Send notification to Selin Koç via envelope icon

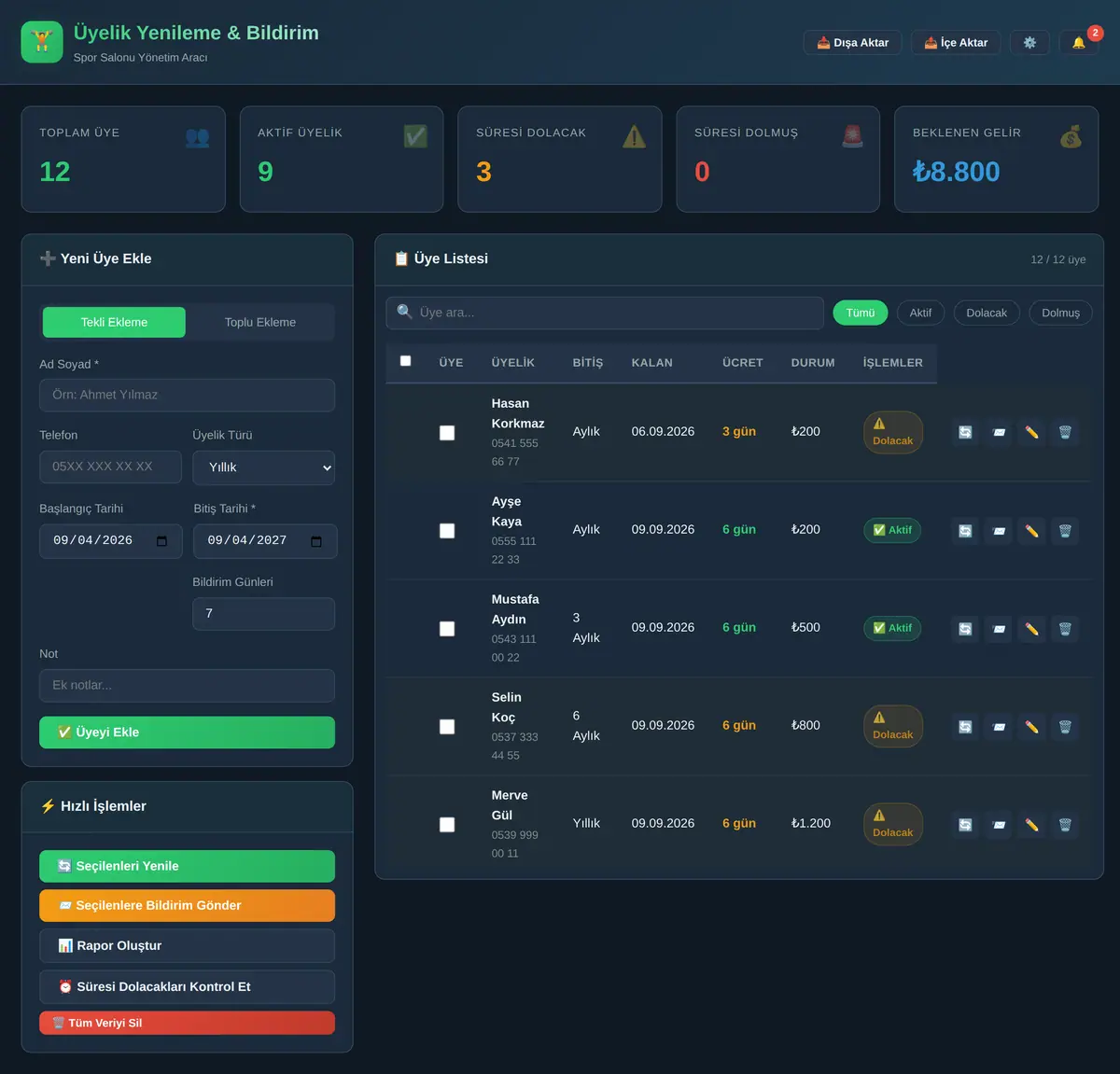[999, 726]
